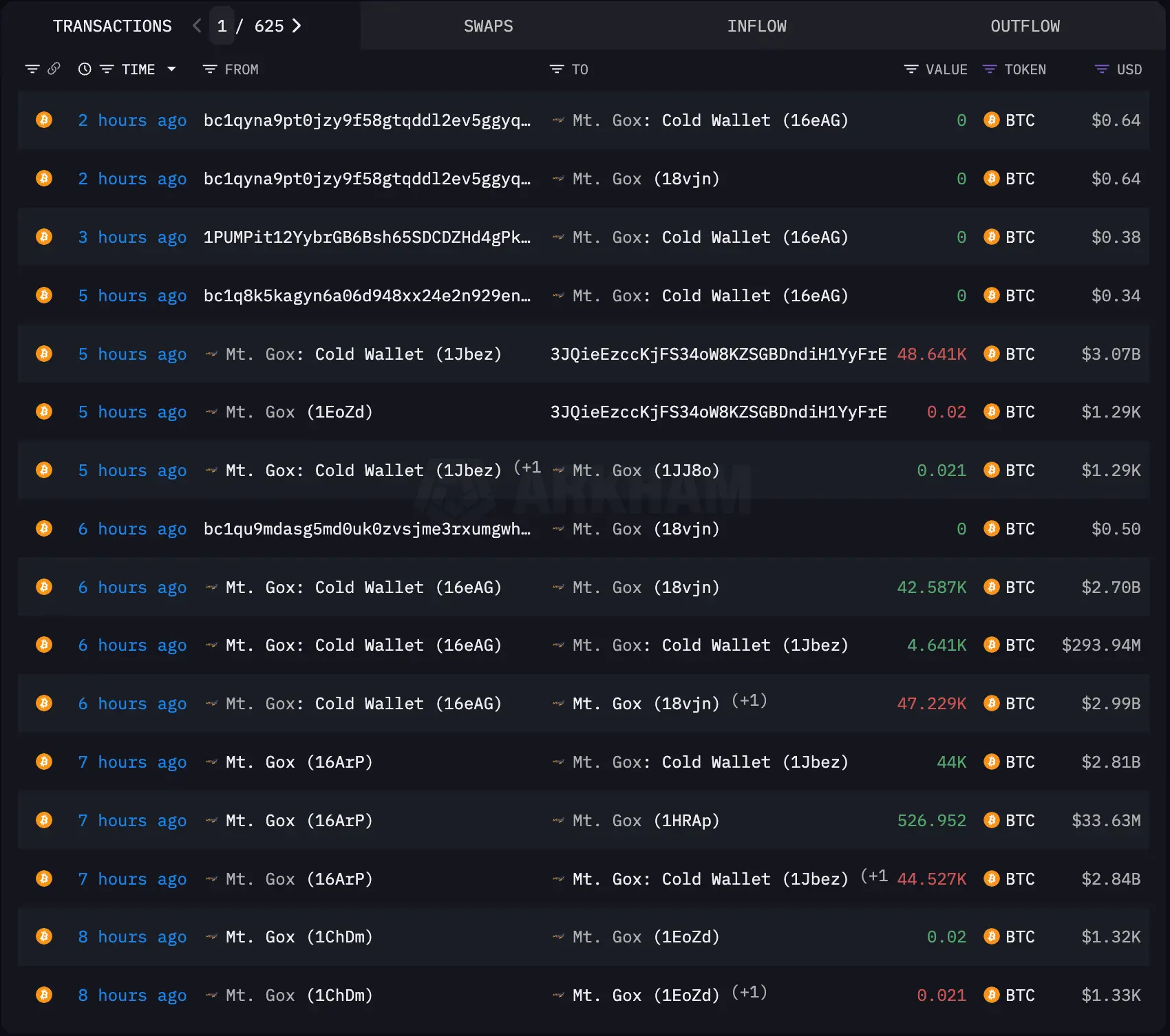This screenshot has height=1036, width=1170.
Task: Click BTC token icon in 42.587K row
Action: point(992,587)
